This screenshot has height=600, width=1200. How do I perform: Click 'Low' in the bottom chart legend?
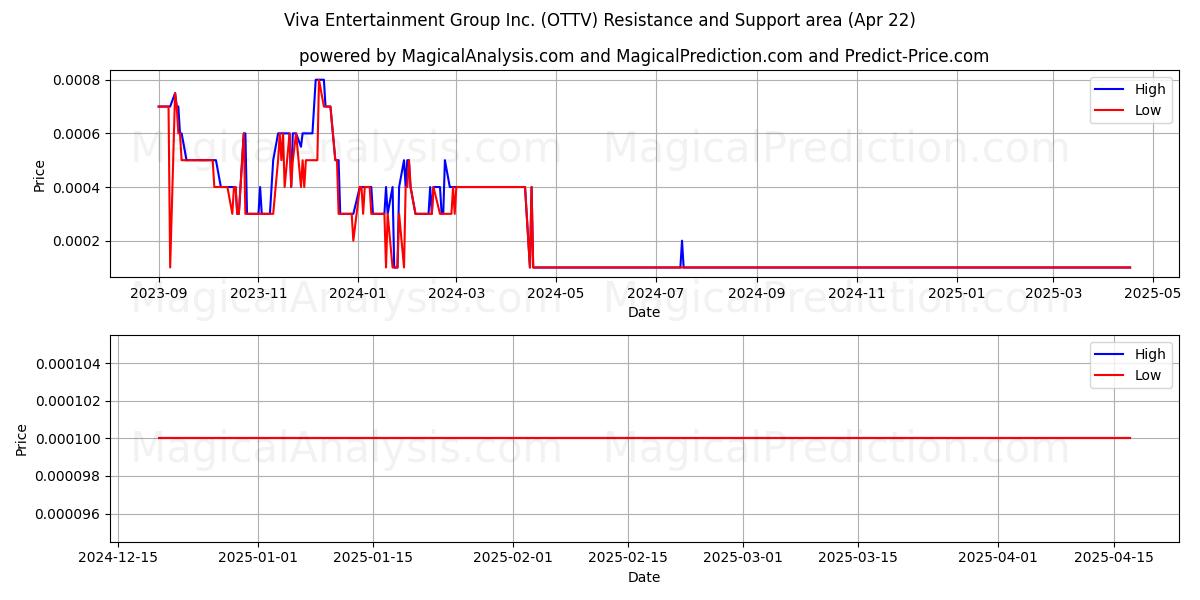pos(1147,376)
